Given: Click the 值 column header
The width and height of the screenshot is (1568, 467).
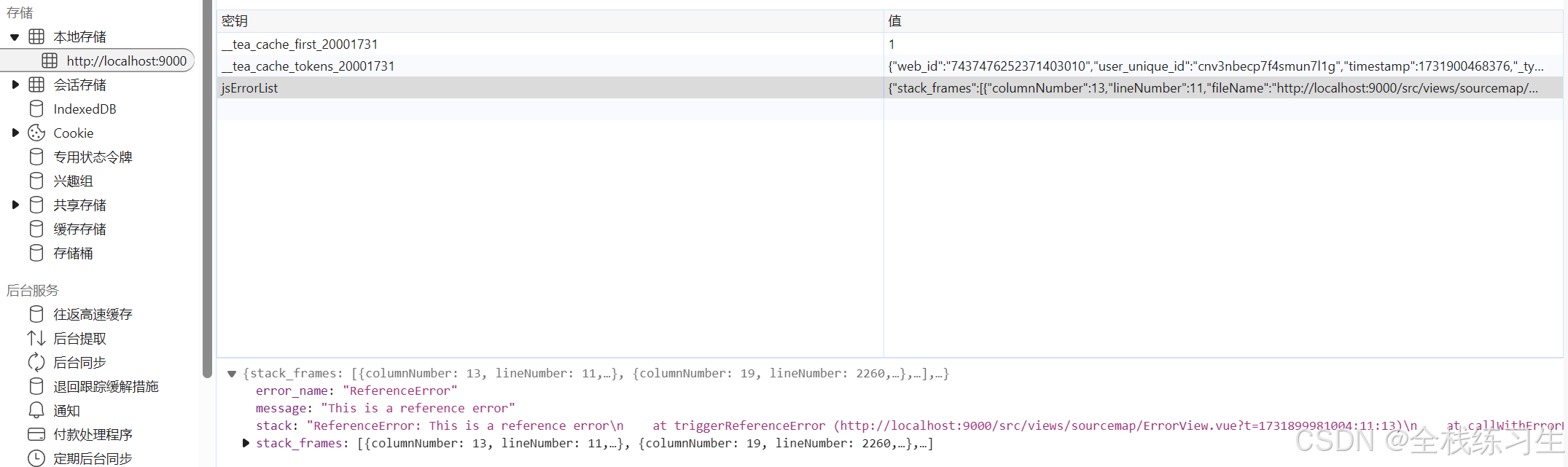Looking at the screenshot, I should tap(894, 21).
